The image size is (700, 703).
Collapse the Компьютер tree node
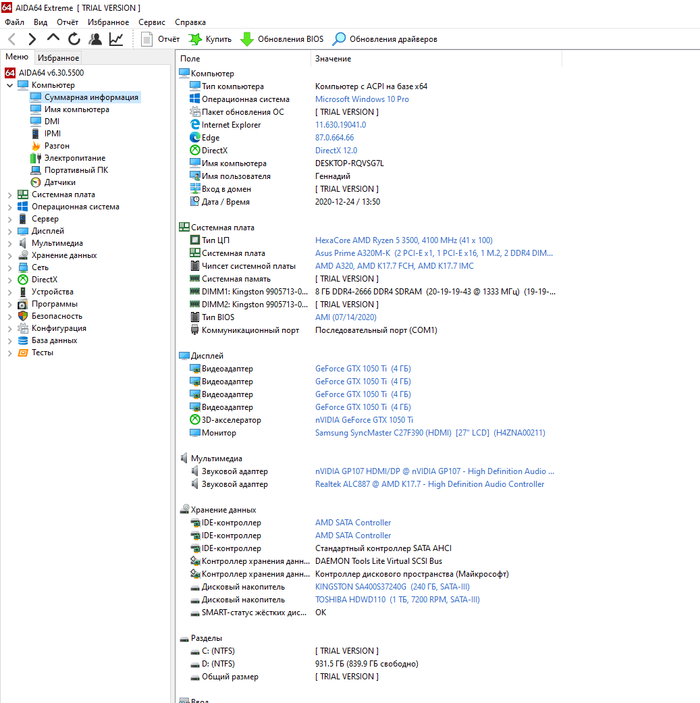(9, 85)
